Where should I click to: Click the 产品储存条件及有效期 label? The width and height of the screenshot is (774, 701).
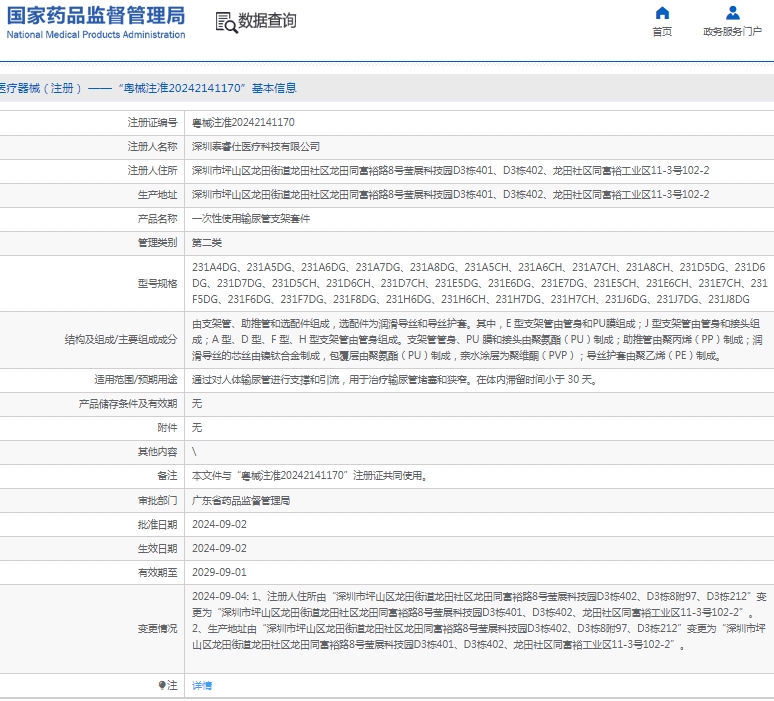(128, 404)
